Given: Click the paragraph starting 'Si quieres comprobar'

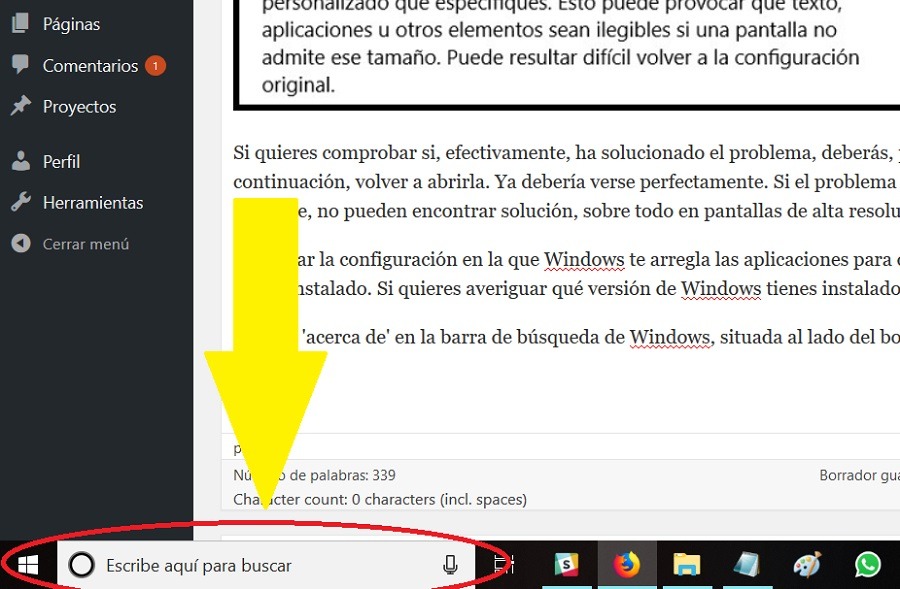Looking at the screenshot, I should [567, 182].
